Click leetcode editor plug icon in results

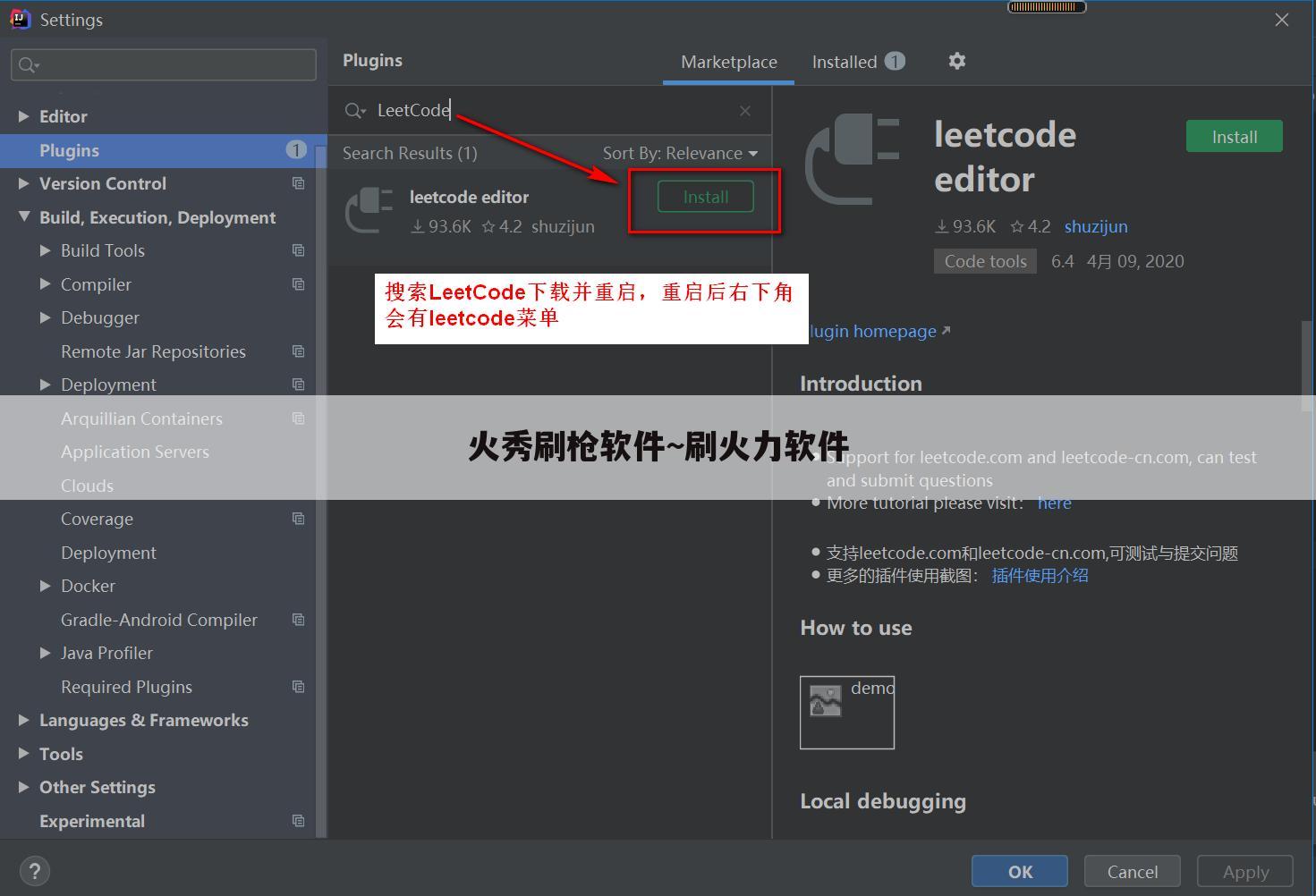369,210
